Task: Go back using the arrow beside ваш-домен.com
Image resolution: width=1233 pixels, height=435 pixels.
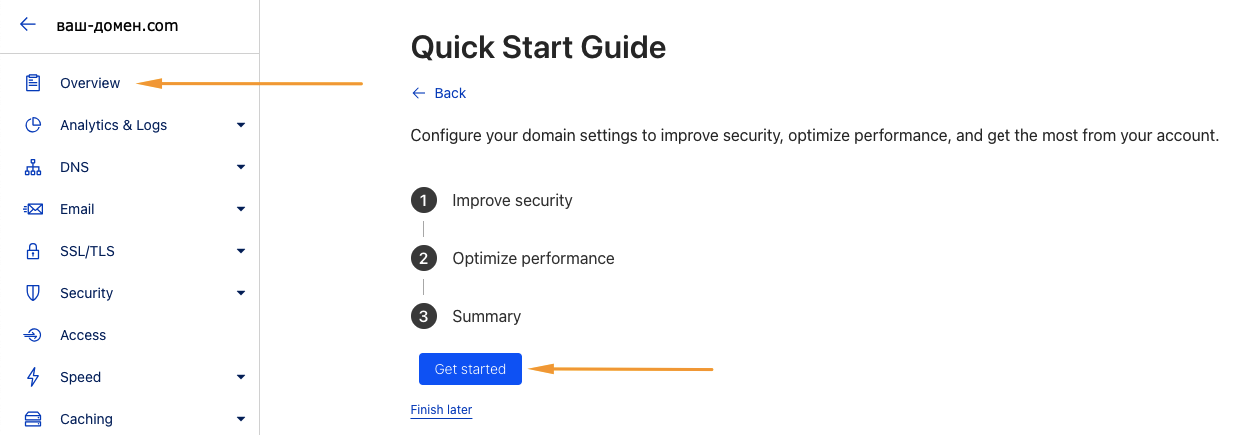Action: tap(28, 25)
